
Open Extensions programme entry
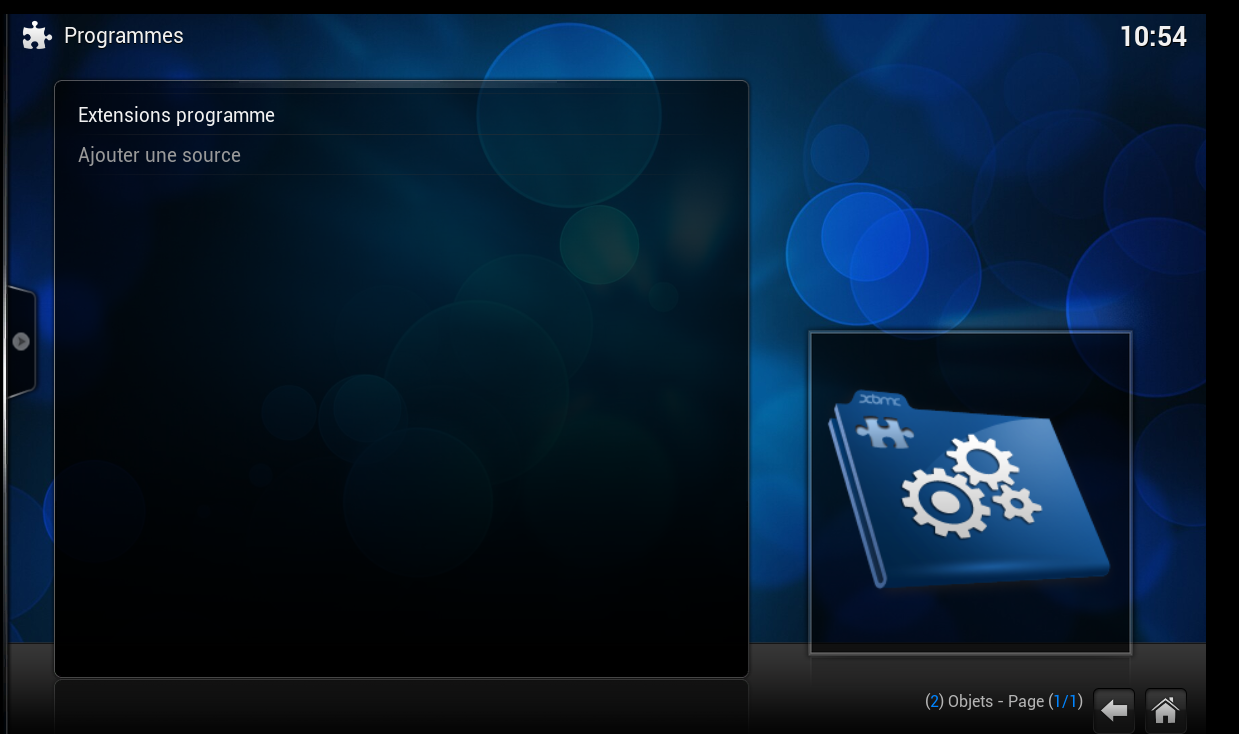400,115
